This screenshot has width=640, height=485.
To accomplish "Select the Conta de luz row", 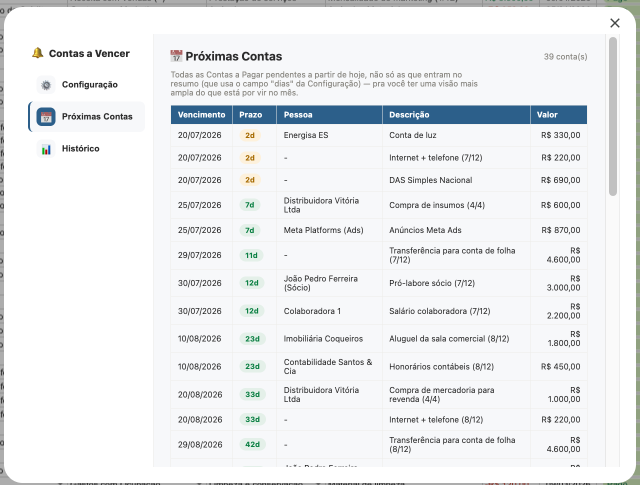I will (x=379, y=135).
